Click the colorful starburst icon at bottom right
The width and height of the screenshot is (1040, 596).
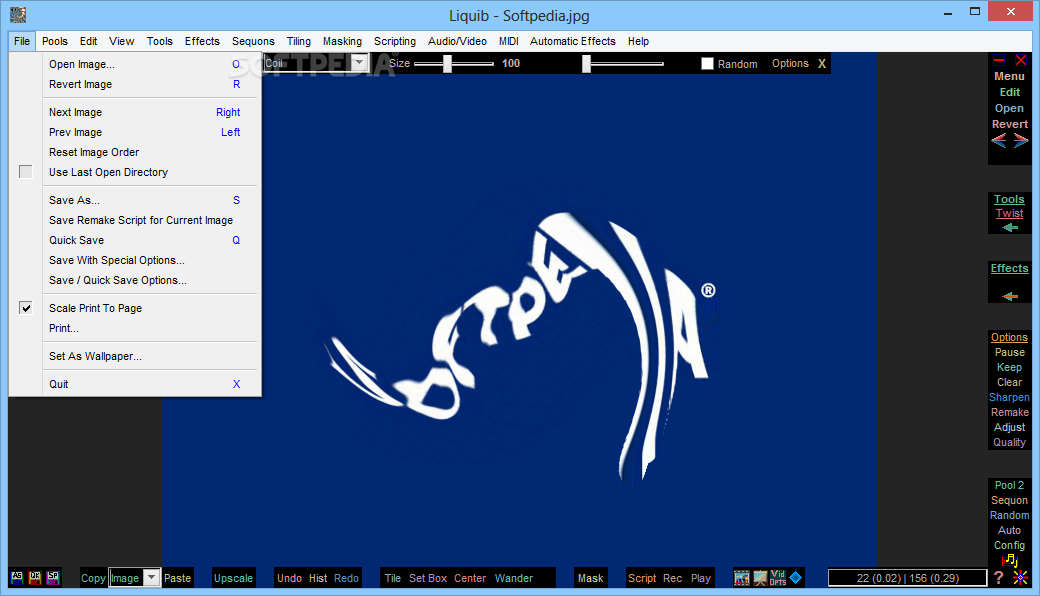[x=1020, y=577]
